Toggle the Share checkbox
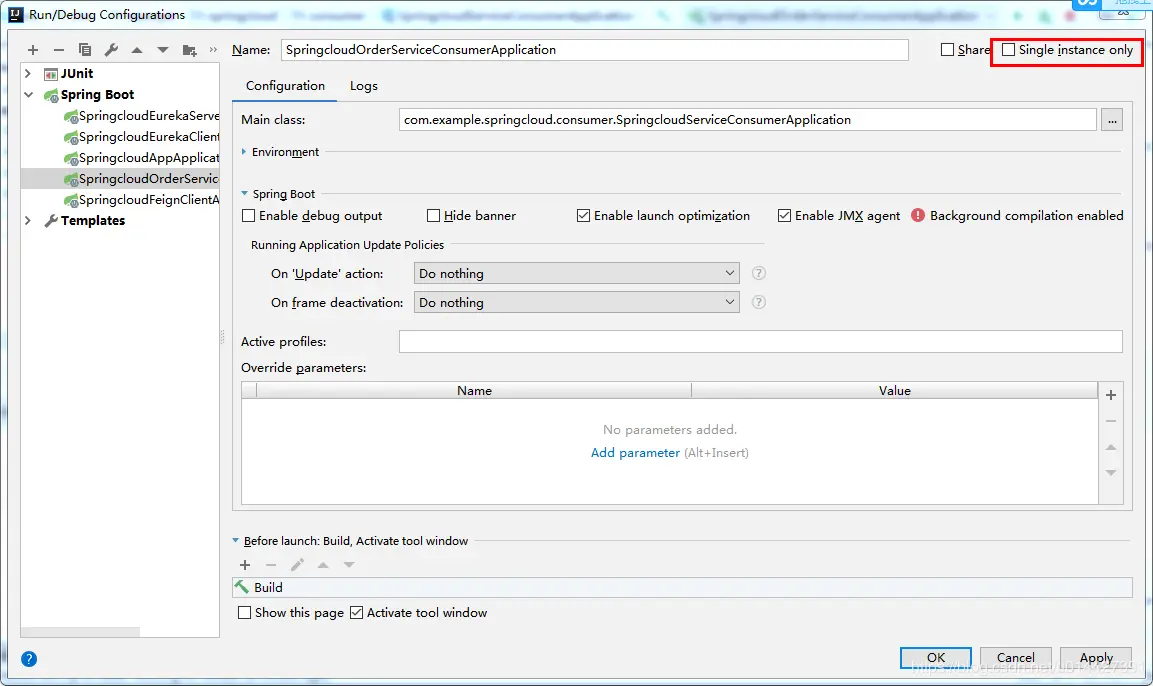This screenshot has height=686, width=1153. [948, 50]
